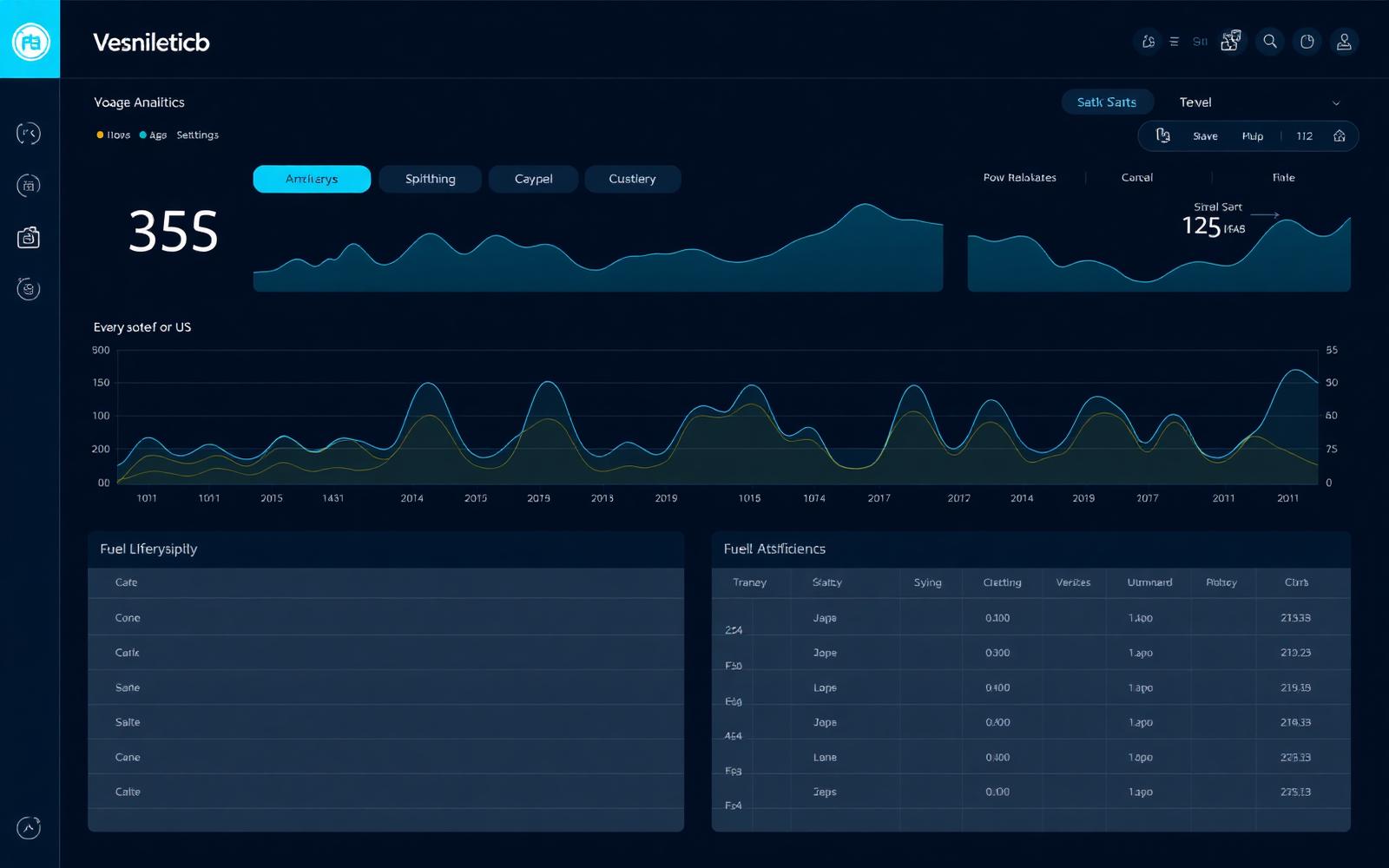Sort by the Traney column header
Screen dimensions: 1389x868
pos(749,582)
